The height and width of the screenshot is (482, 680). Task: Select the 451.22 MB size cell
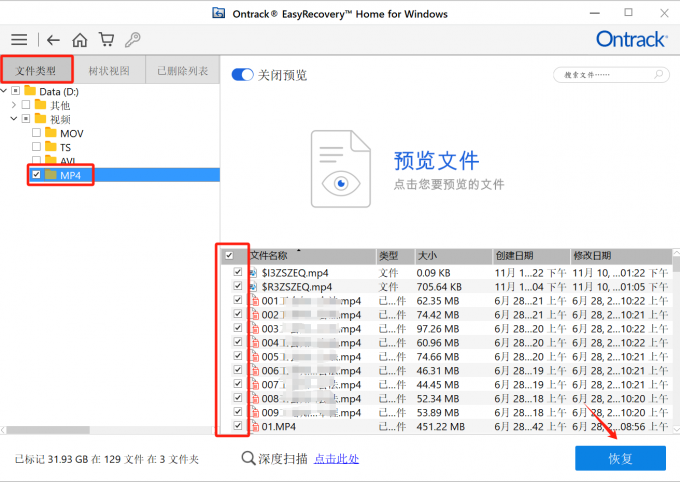coord(441,427)
